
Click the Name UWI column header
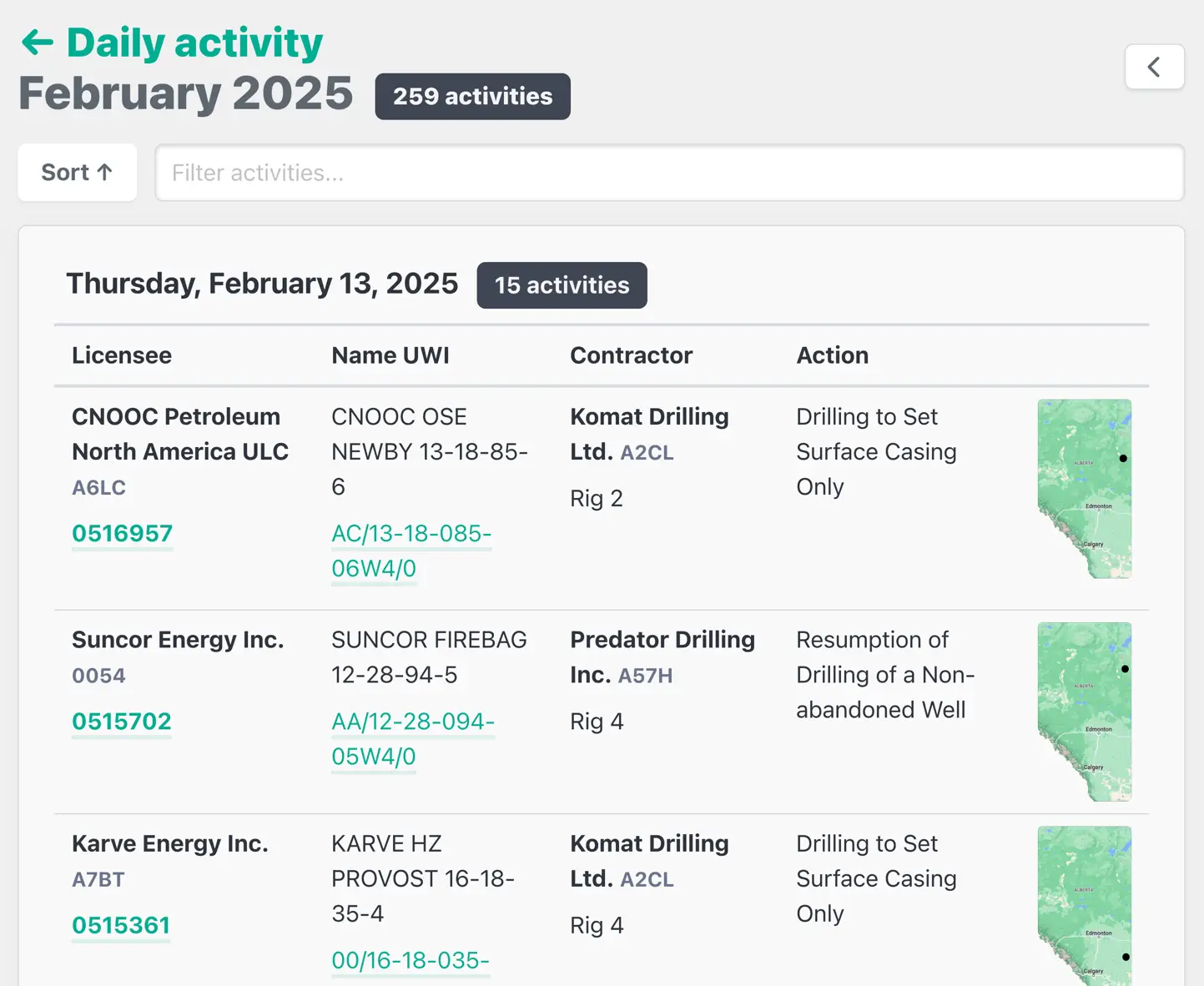pyautogui.click(x=390, y=355)
